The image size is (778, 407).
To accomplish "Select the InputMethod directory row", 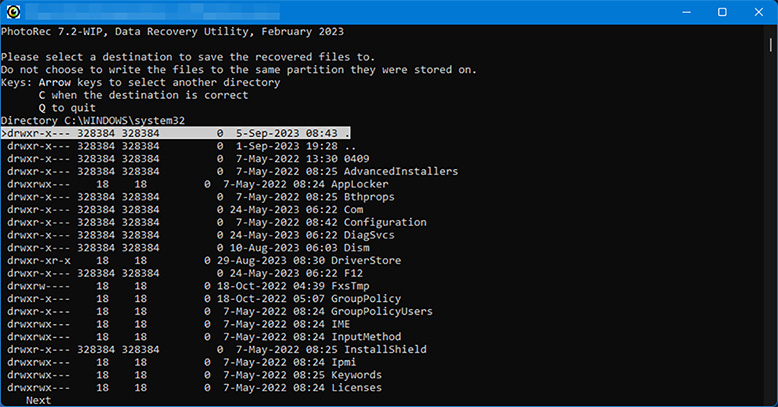I will click(x=204, y=337).
